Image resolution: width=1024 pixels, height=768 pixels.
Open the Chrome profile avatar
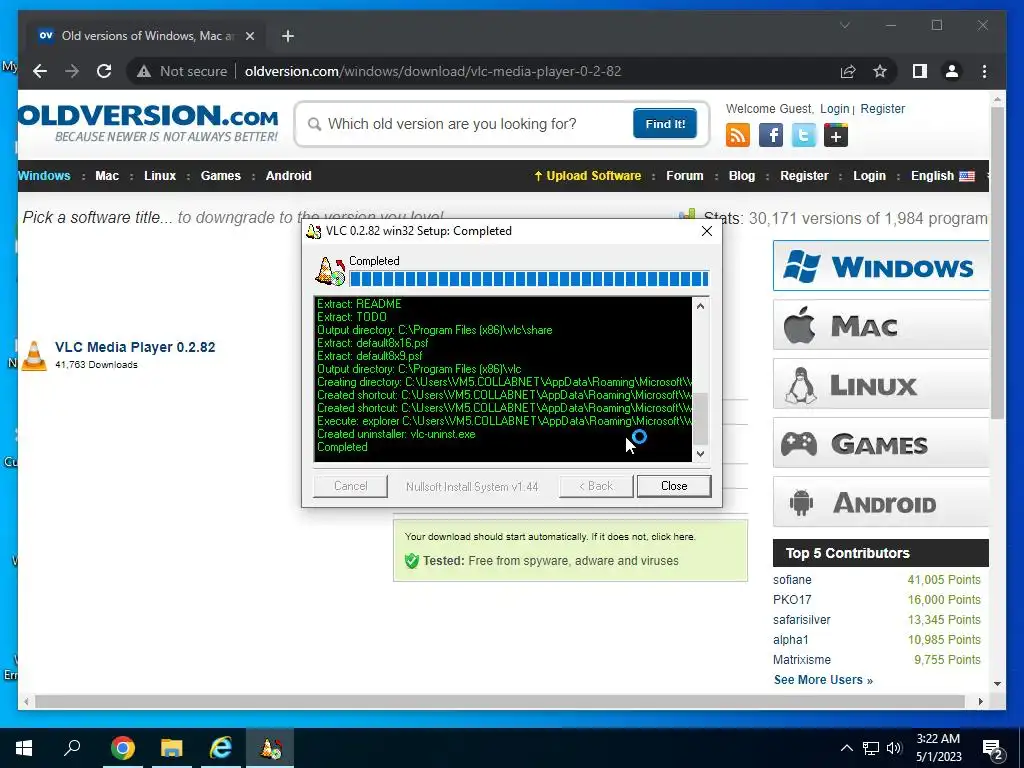tap(952, 71)
